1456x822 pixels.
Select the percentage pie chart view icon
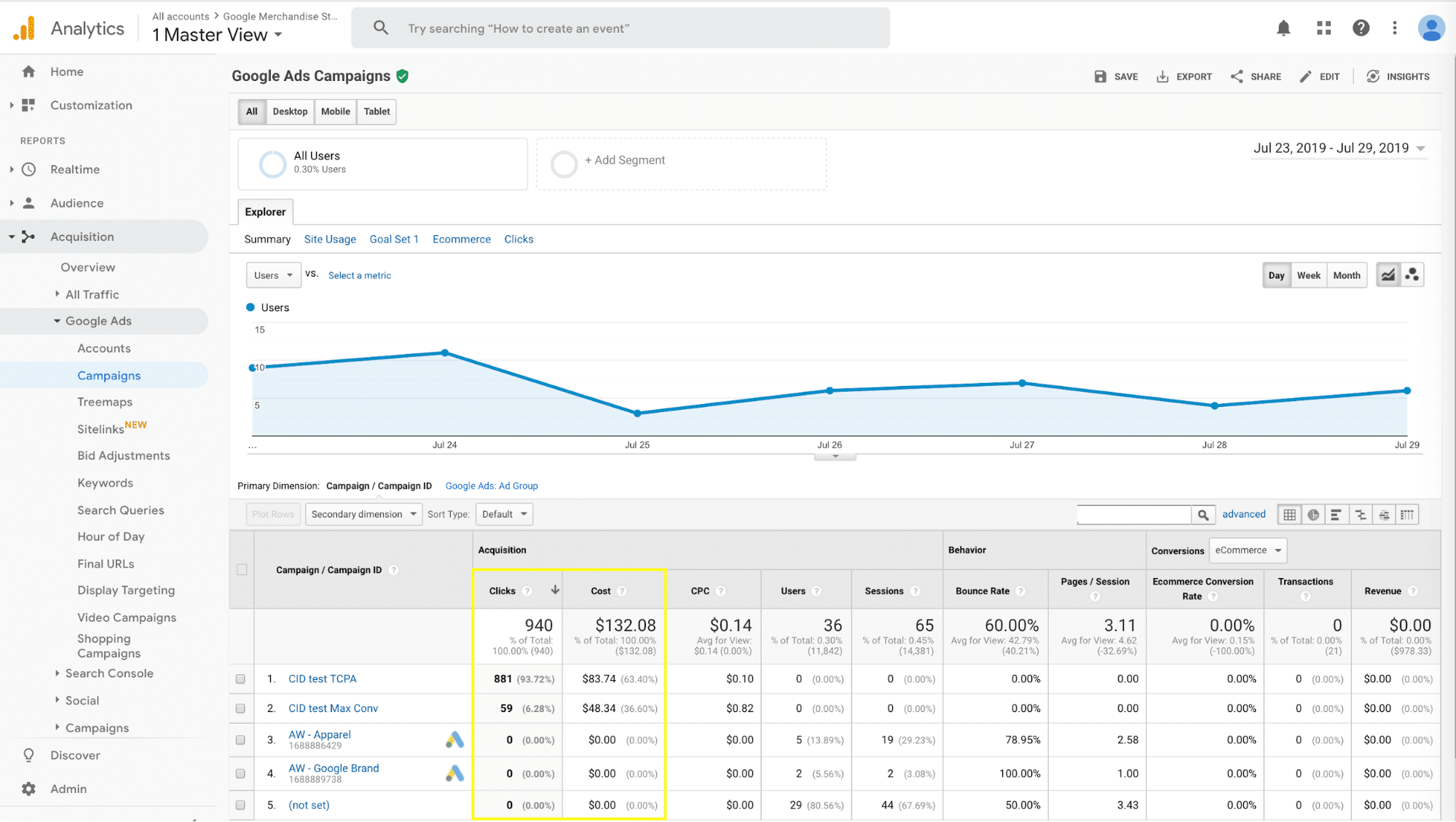click(x=1313, y=515)
